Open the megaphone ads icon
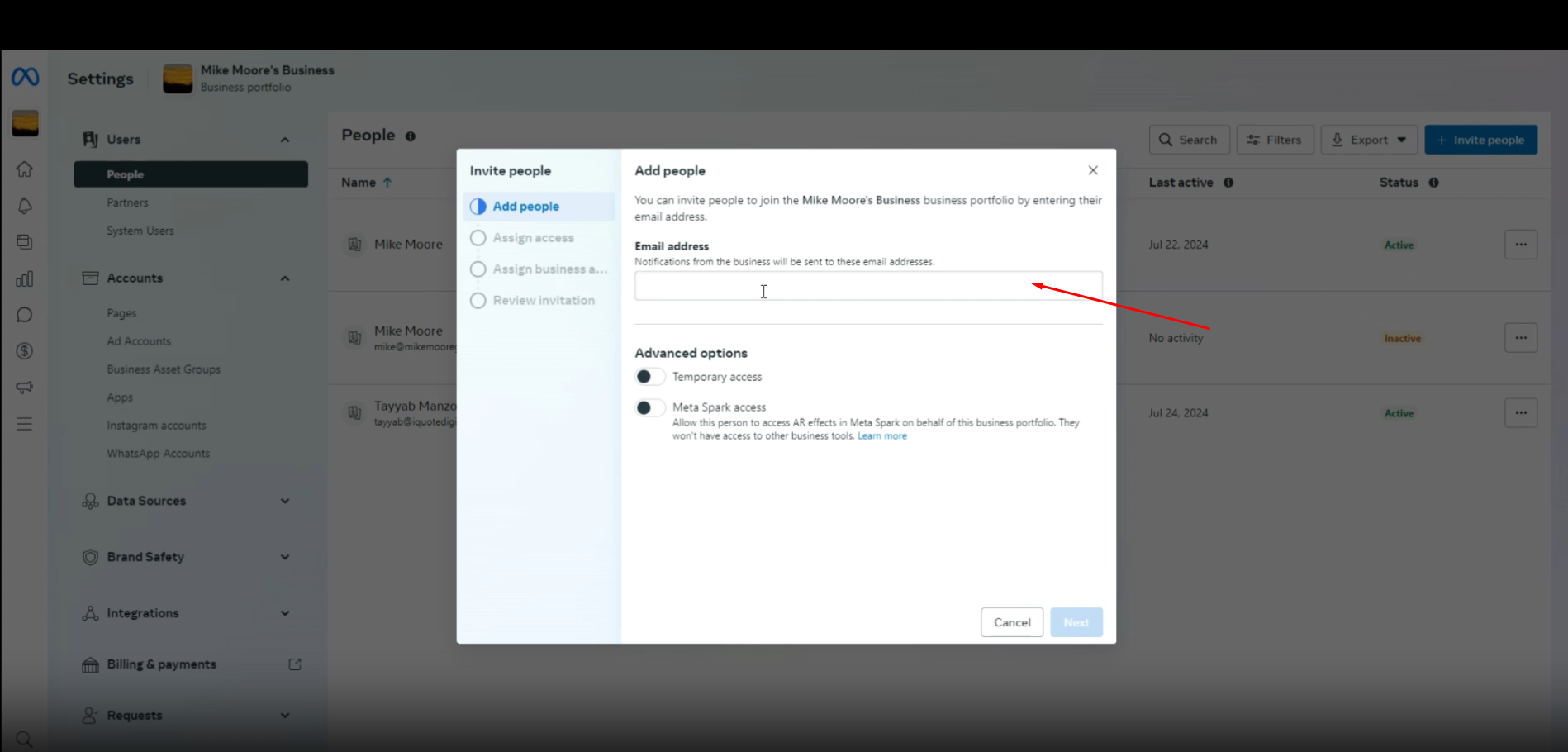The image size is (1568, 752). point(25,388)
